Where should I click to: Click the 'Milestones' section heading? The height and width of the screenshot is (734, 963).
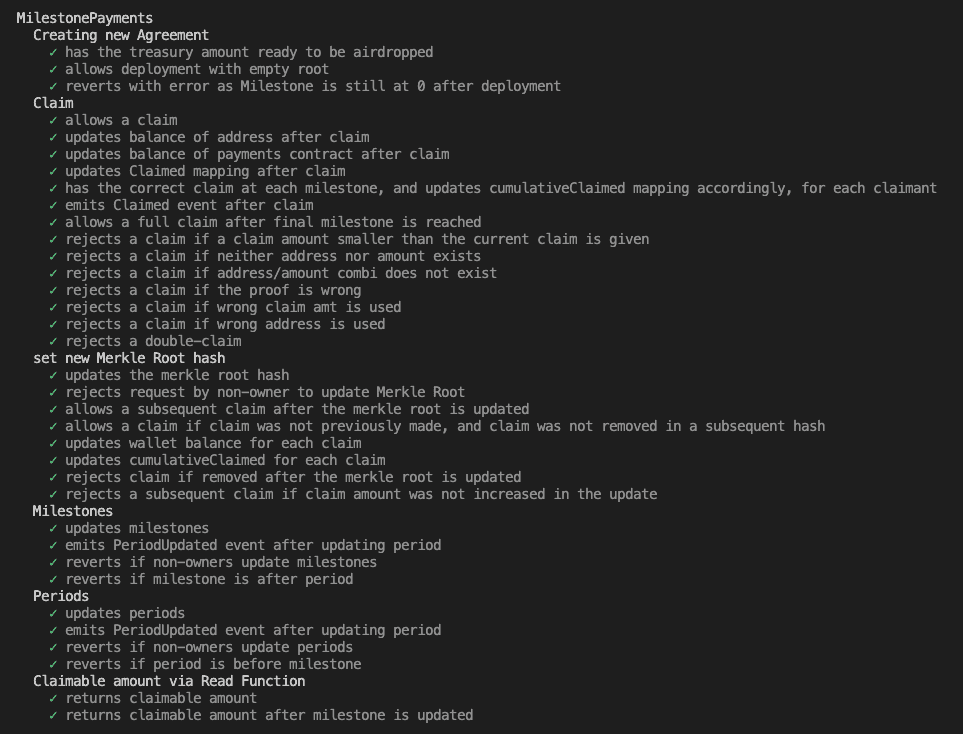point(72,511)
